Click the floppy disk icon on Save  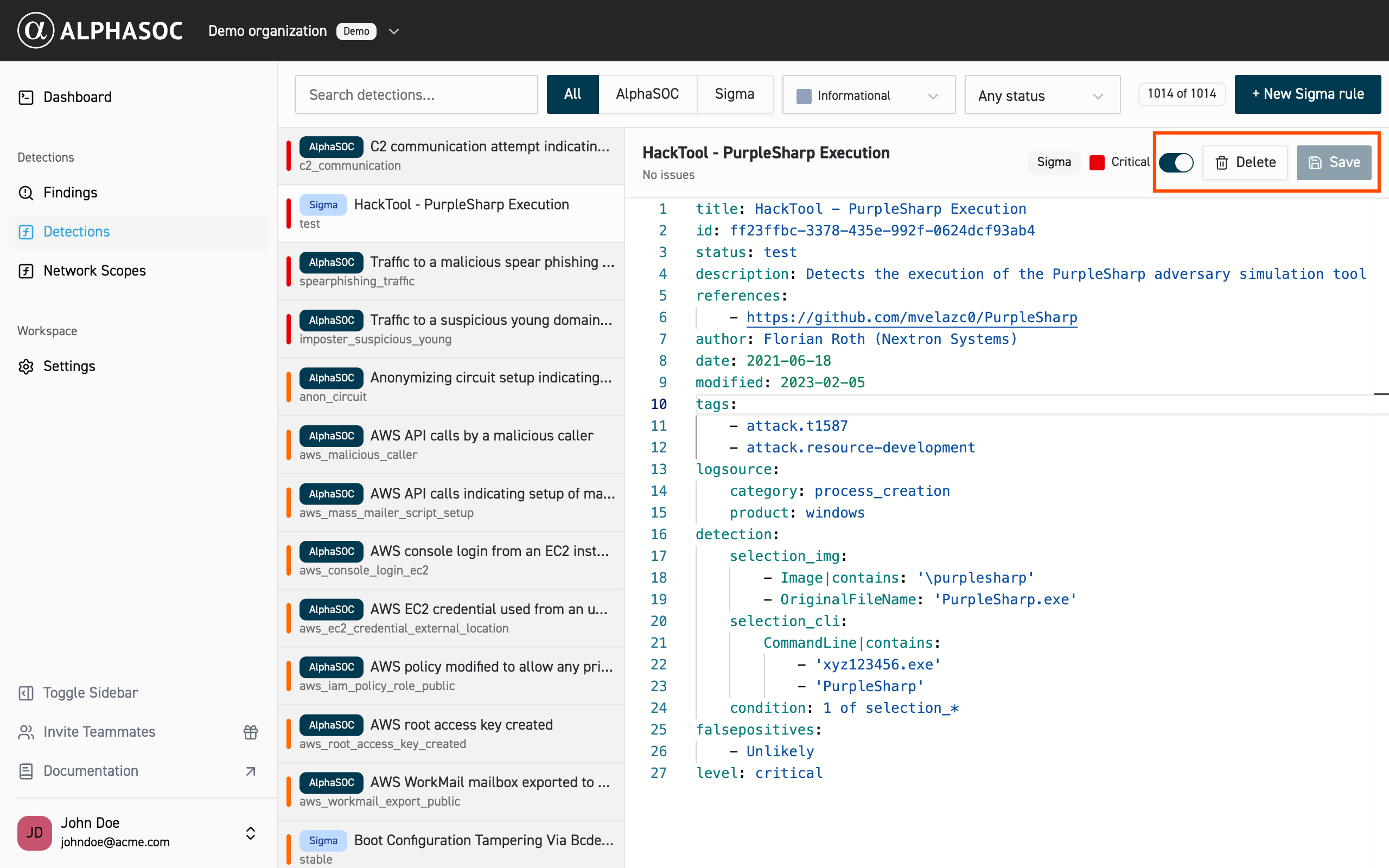(1315, 163)
